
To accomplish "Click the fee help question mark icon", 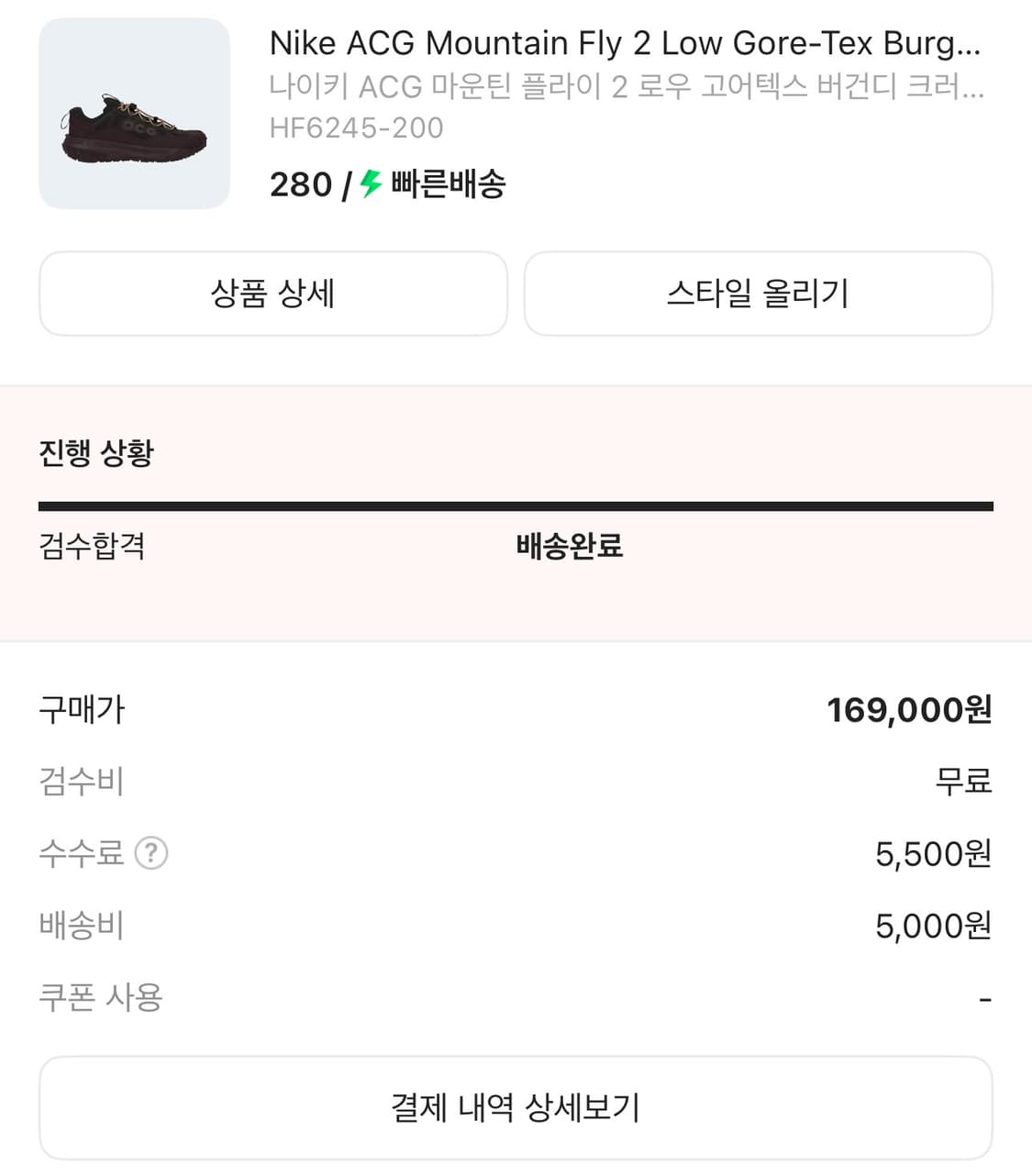I will point(151,854).
